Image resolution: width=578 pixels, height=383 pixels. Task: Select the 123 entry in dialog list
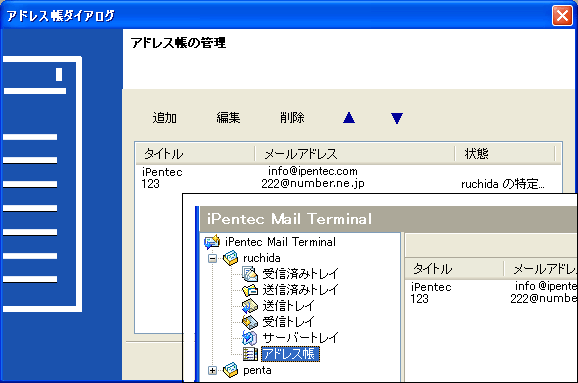pos(150,184)
